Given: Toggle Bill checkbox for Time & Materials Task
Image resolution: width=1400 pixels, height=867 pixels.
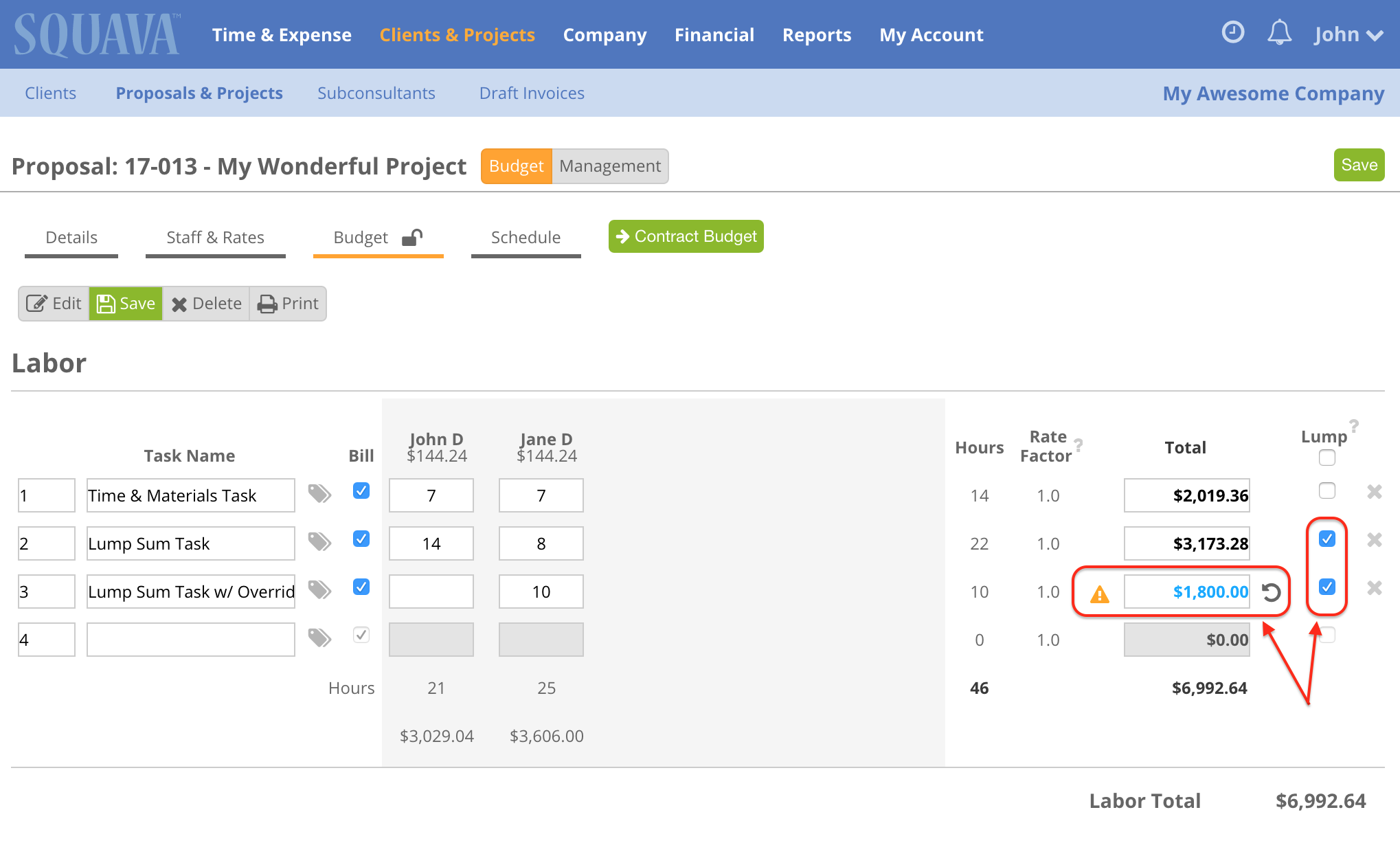Looking at the screenshot, I should click(x=361, y=491).
